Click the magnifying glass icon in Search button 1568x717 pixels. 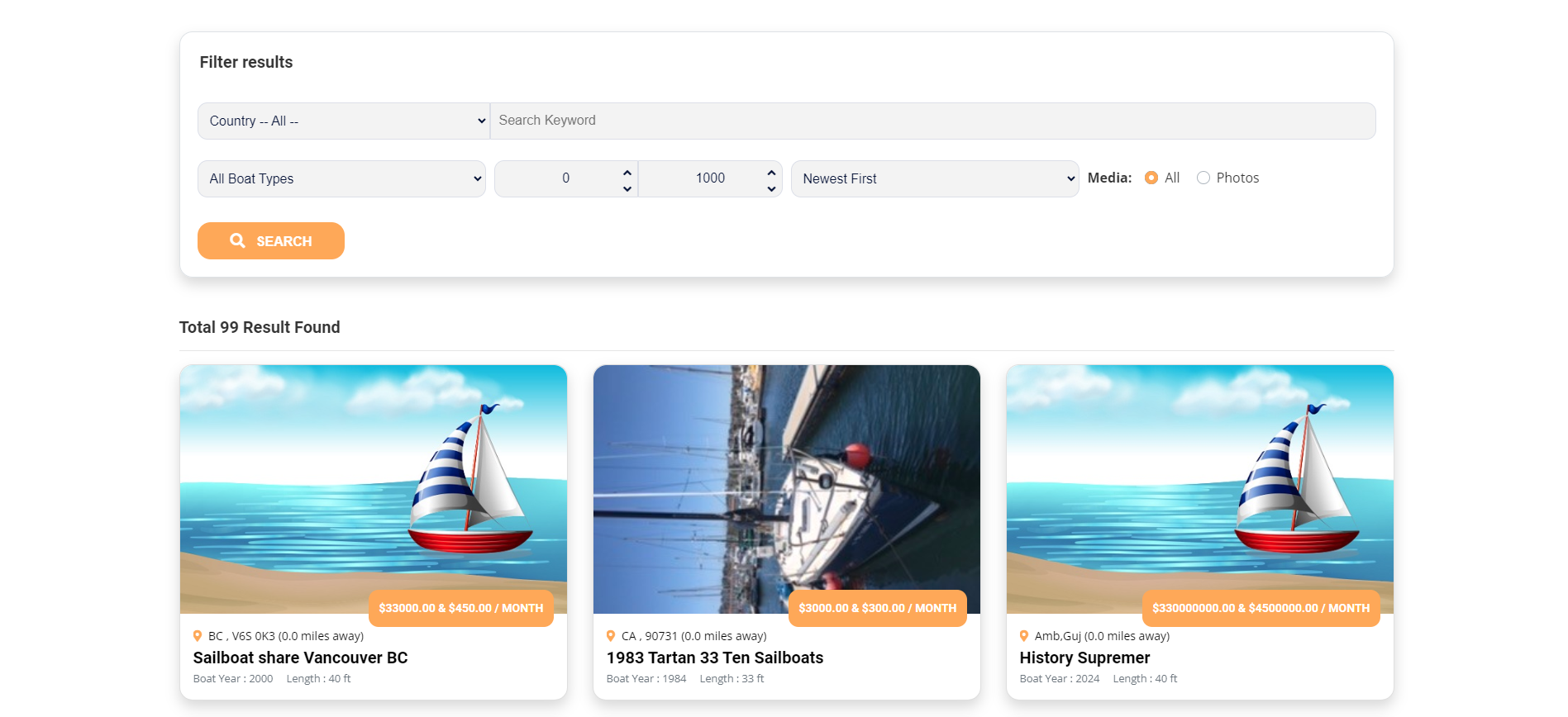[237, 240]
